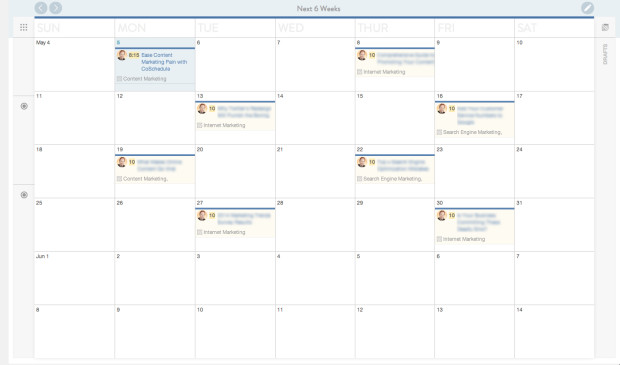Select the empty May 12 day cell
This screenshot has height=365, width=620.
point(155,118)
